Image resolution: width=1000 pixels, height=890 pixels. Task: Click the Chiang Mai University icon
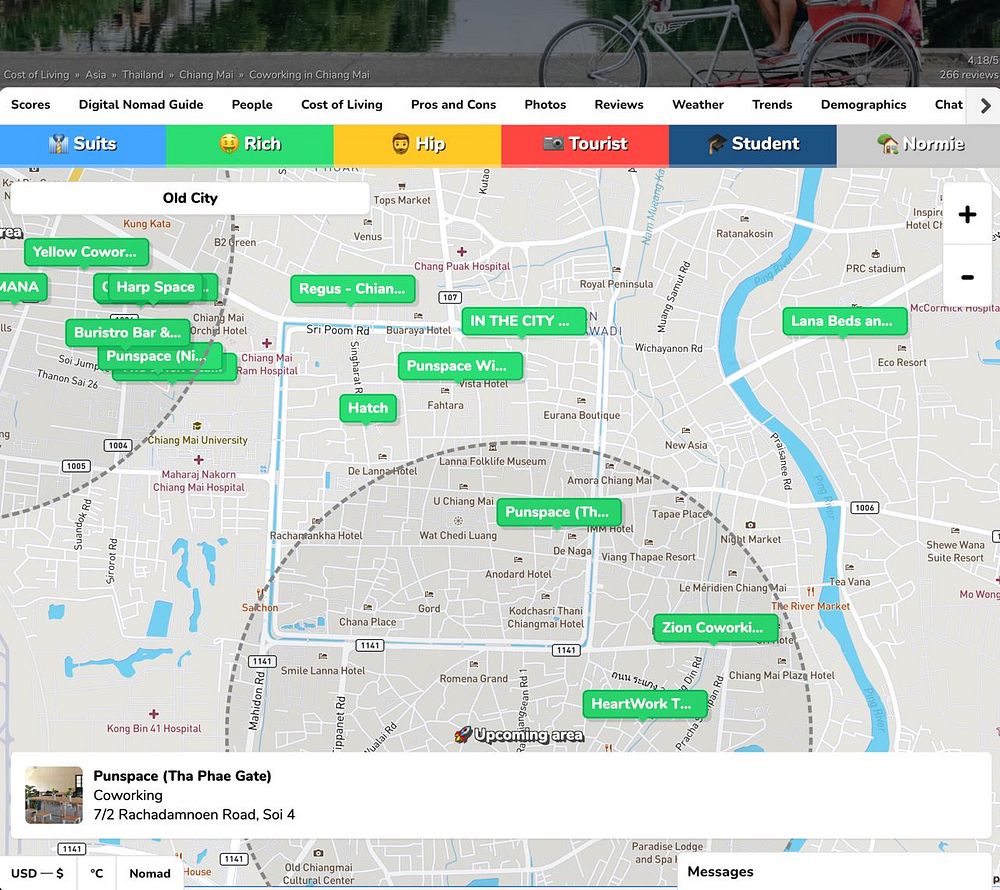pos(197,426)
